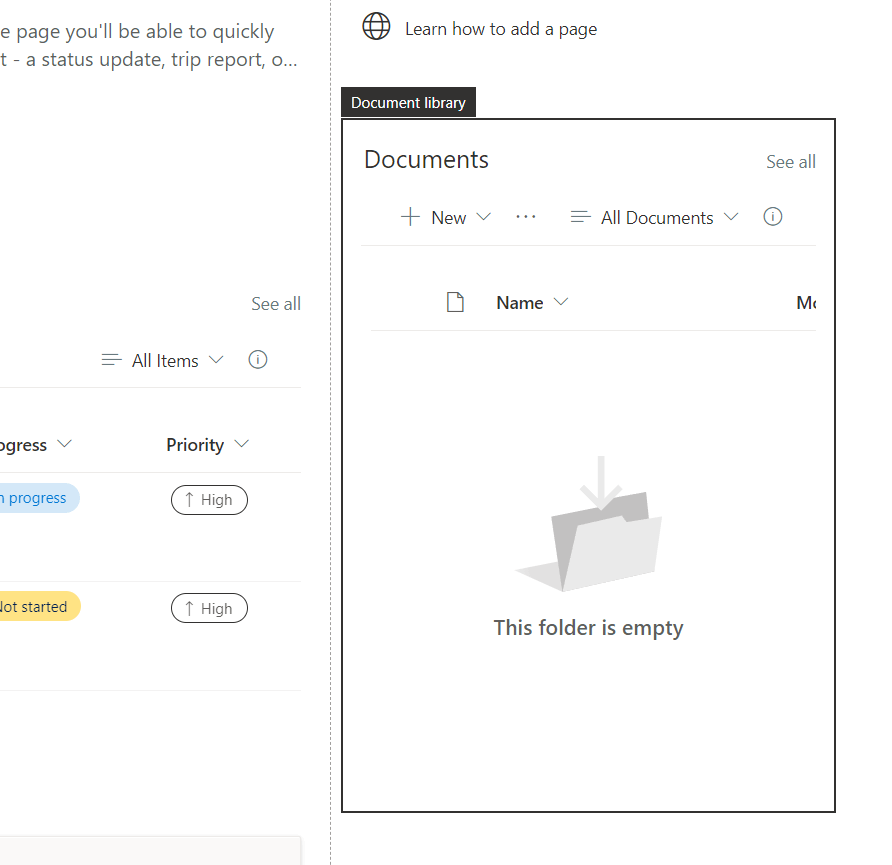Click the status update, trip report description text
The image size is (892, 865).
coord(148,60)
